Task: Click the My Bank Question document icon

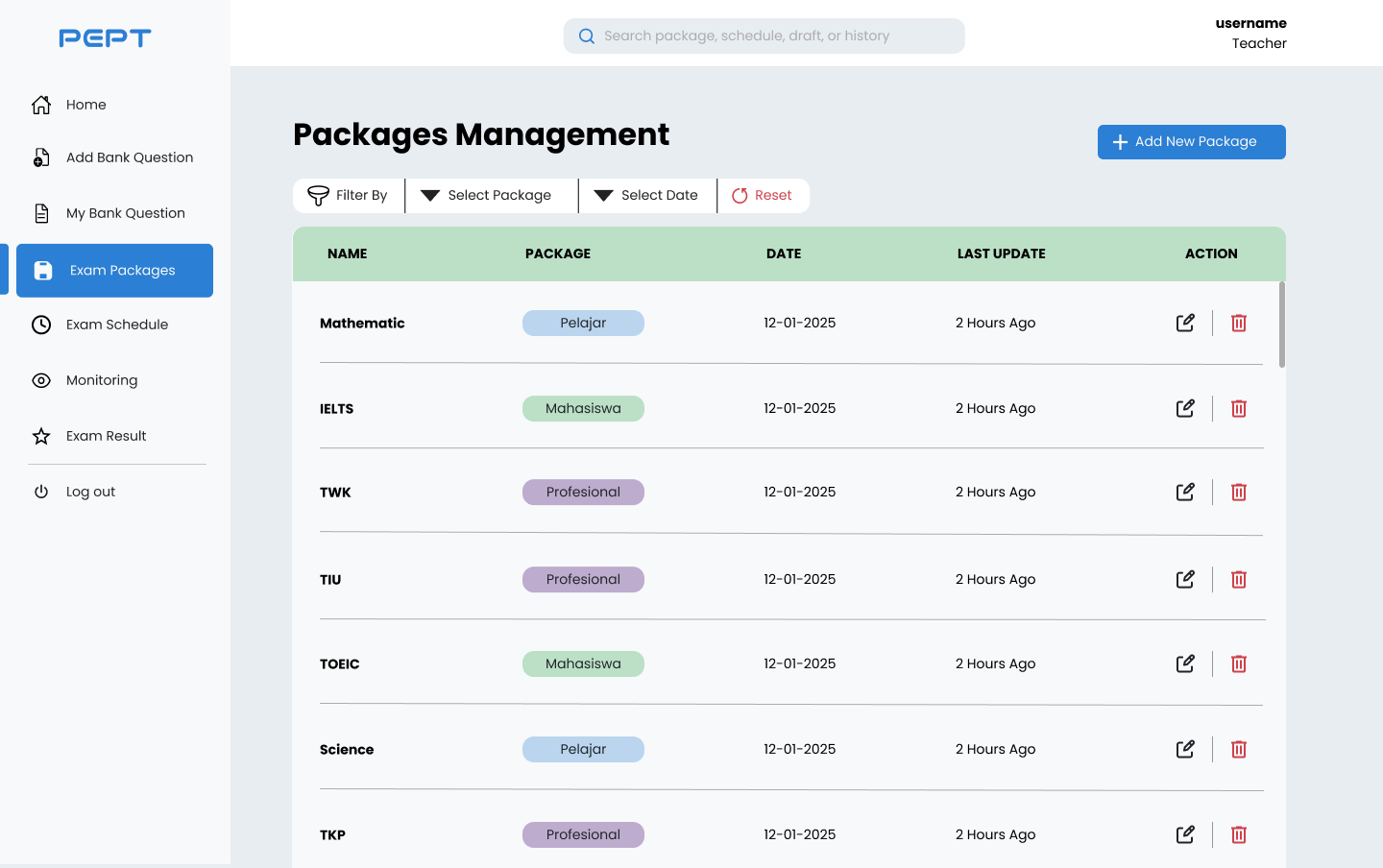Action: click(x=41, y=213)
